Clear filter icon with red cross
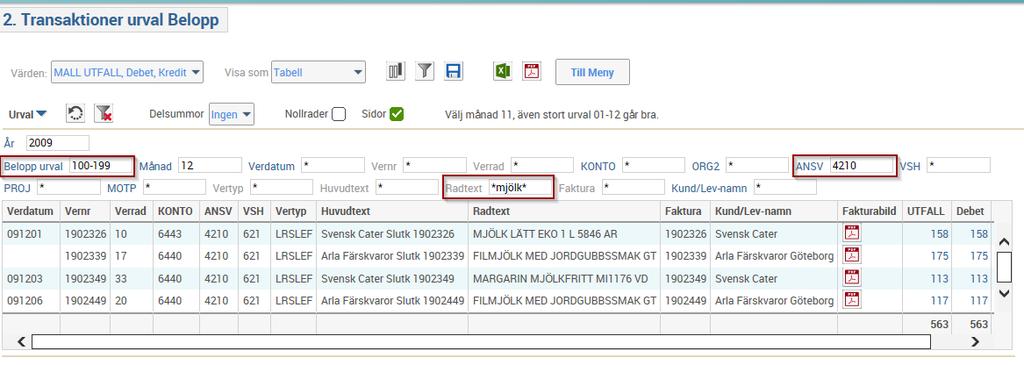Image resolution: width=1024 pixels, height=365 pixels. (103, 114)
